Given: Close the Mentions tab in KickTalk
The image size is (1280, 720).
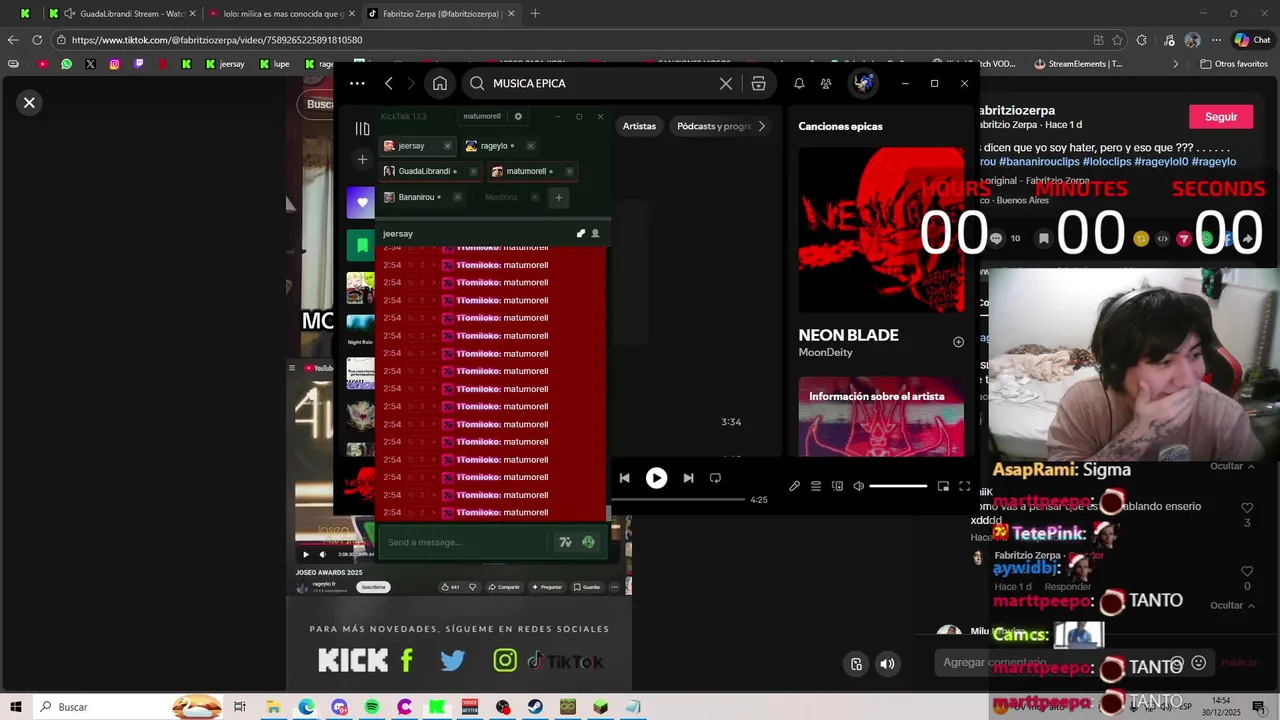Looking at the screenshot, I should (x=534, y=197).
